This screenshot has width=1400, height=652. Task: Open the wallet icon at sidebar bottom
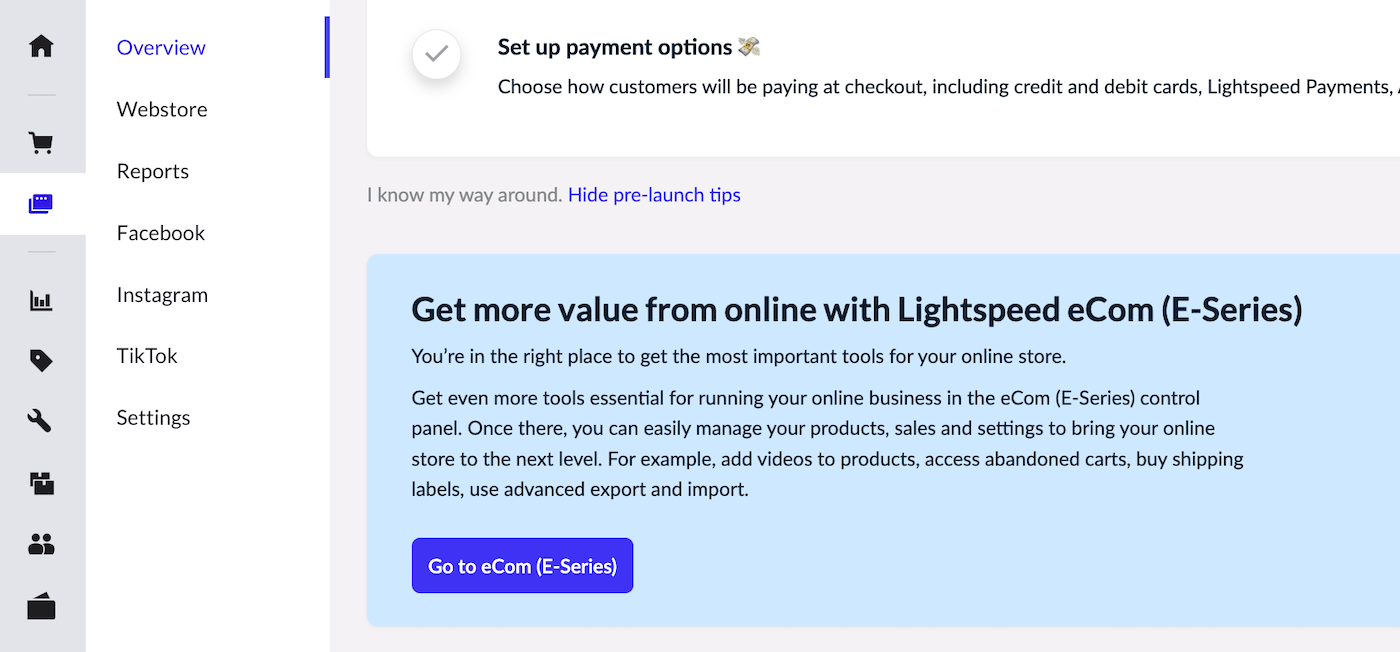pos(41,607)
